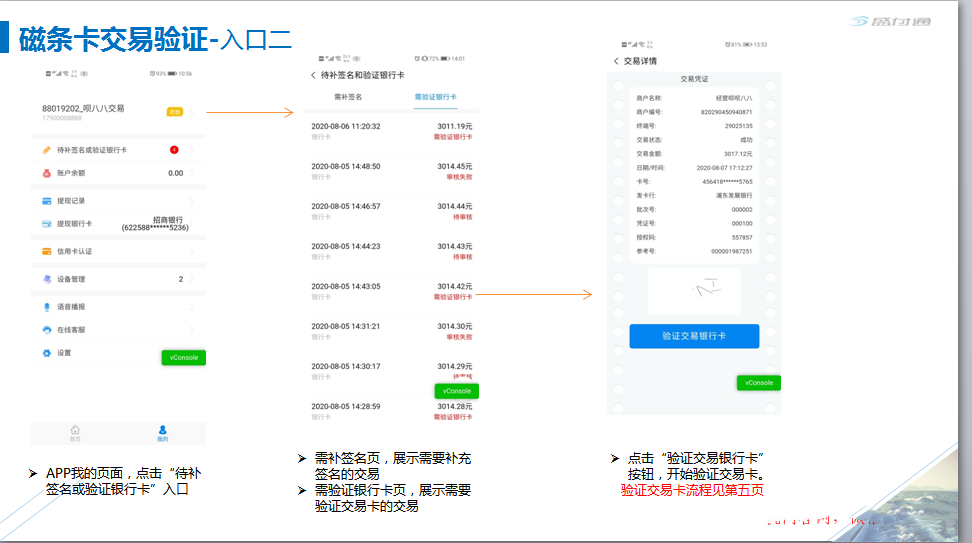Select the 需验证银行卡 tab
The height and width of the screenshot is (543, 972).
coord(435,97)
